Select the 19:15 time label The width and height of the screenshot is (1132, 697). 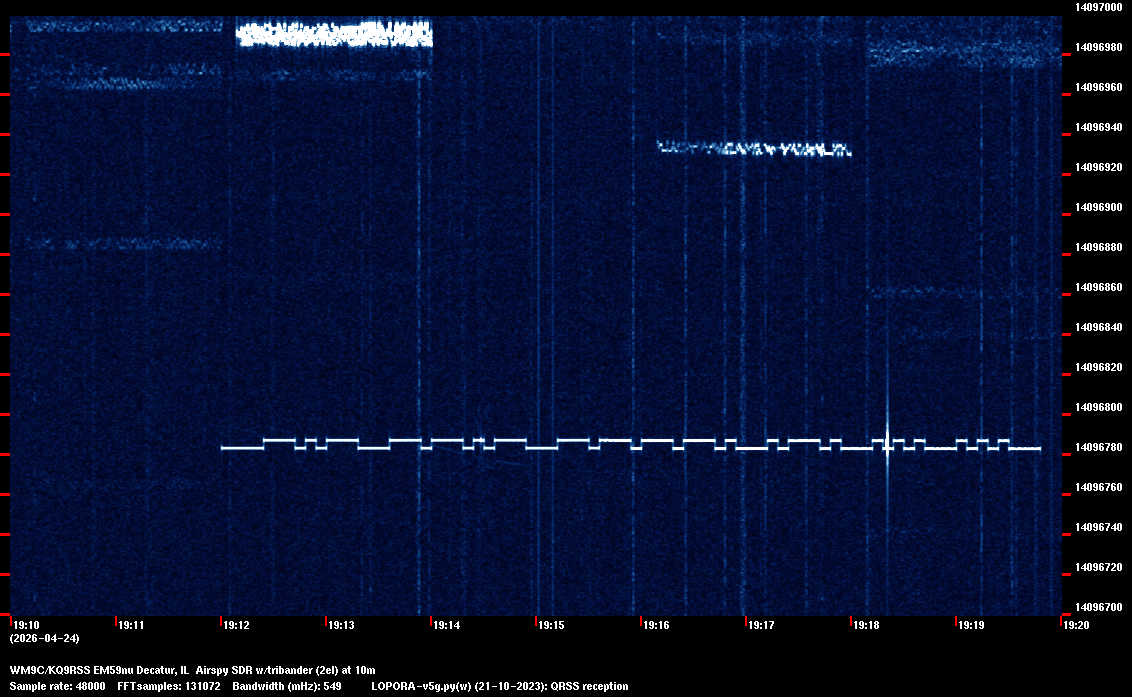click(551, 625)
